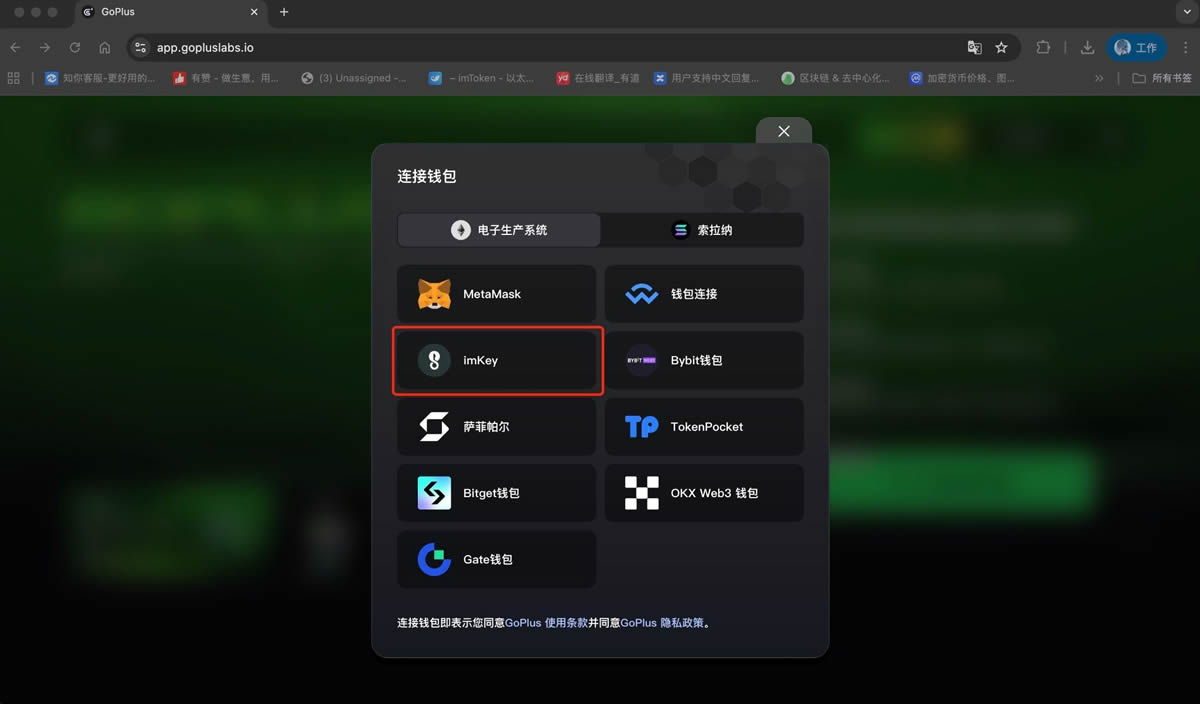The height and width of the screenshot is (704, 1200).
Task: Expand the tab search dropdown arrow
Action: (1185, 12)
